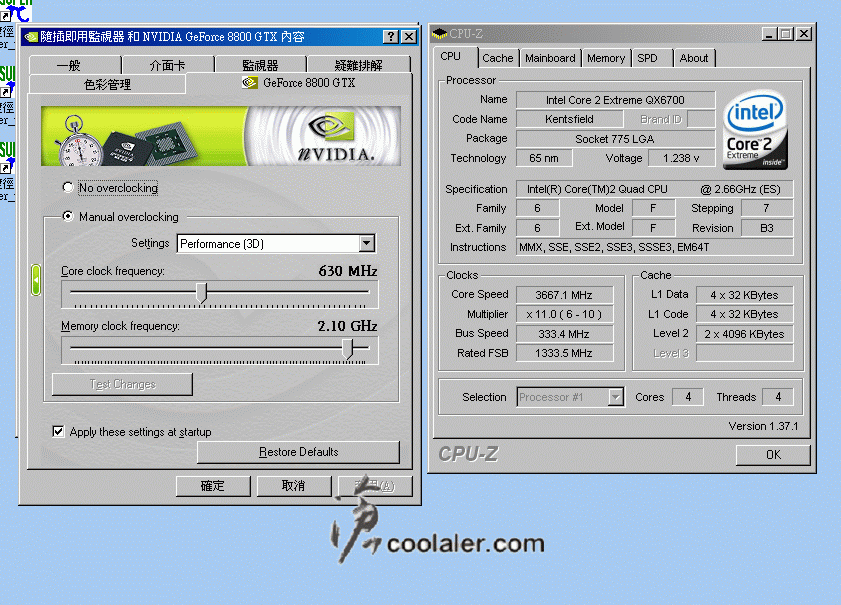
Task: Switch to the Memory tab in CPU-Z
Action: (606, 58)
